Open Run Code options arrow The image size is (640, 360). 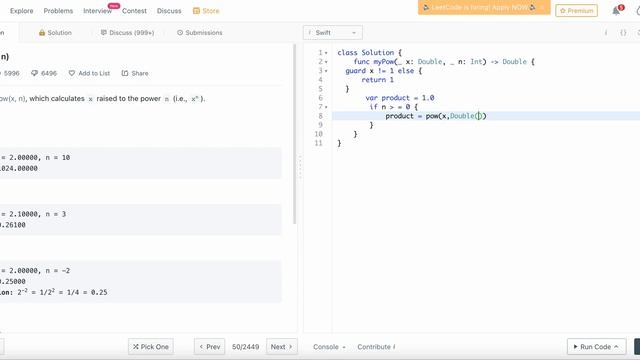[x=616, y=347]
